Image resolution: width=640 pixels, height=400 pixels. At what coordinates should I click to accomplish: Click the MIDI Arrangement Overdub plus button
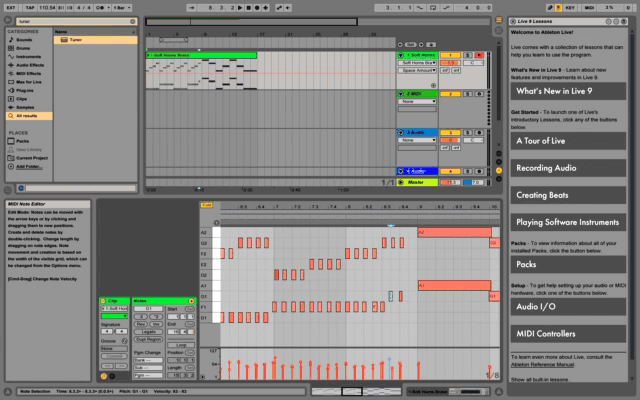click(x=266, y=7)
